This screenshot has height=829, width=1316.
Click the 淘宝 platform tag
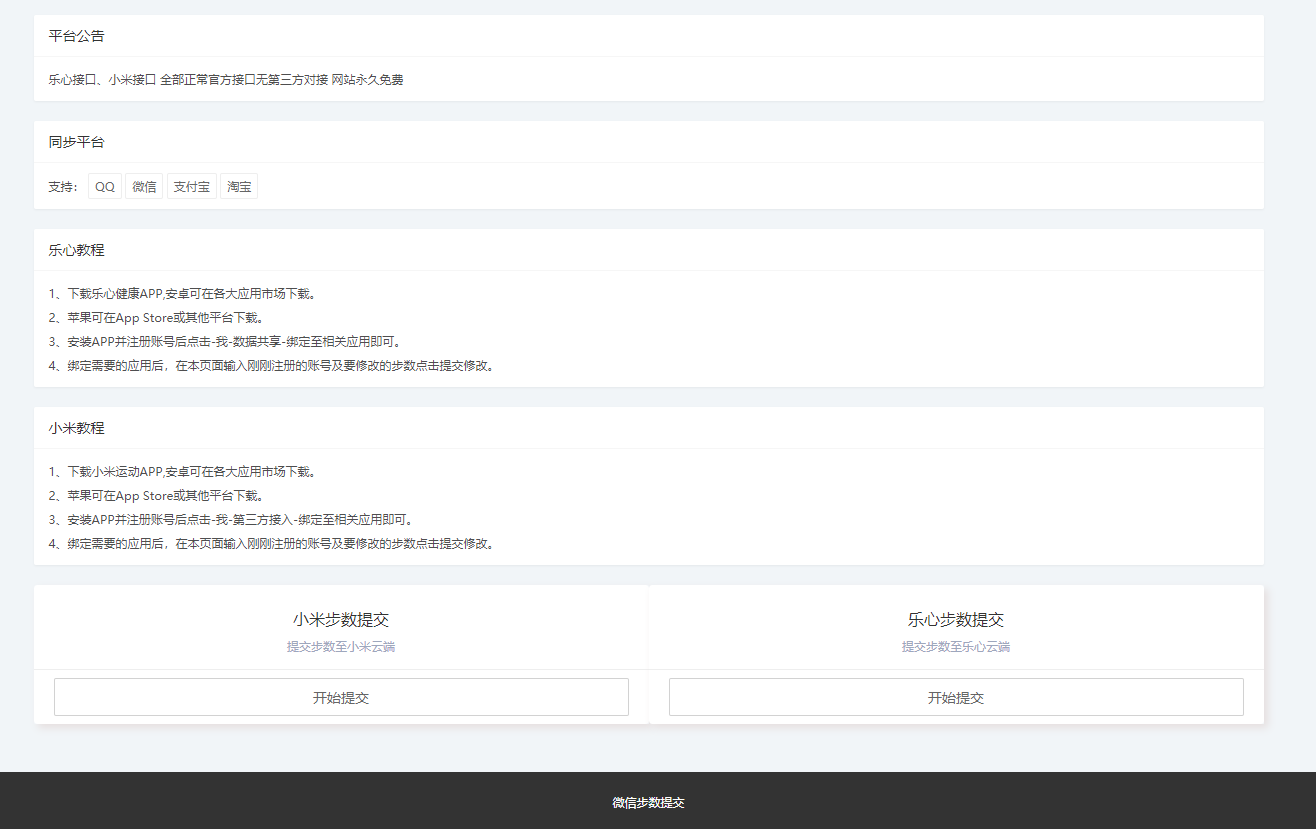(239, 187)
